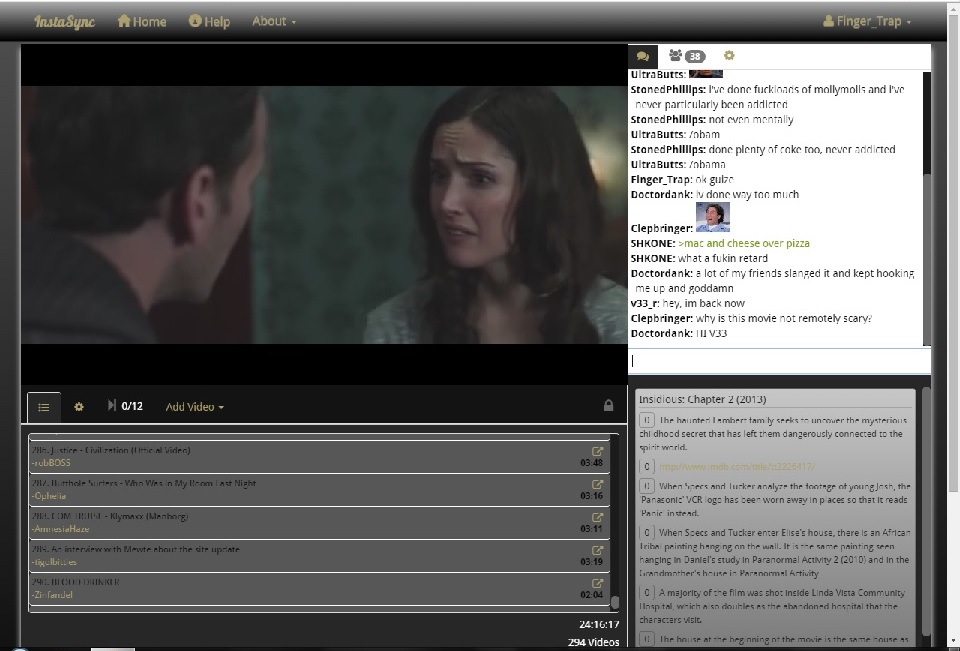Open chat settings gear icon
This screenshot has height=651, width=960.
click(x=729, y=57)
